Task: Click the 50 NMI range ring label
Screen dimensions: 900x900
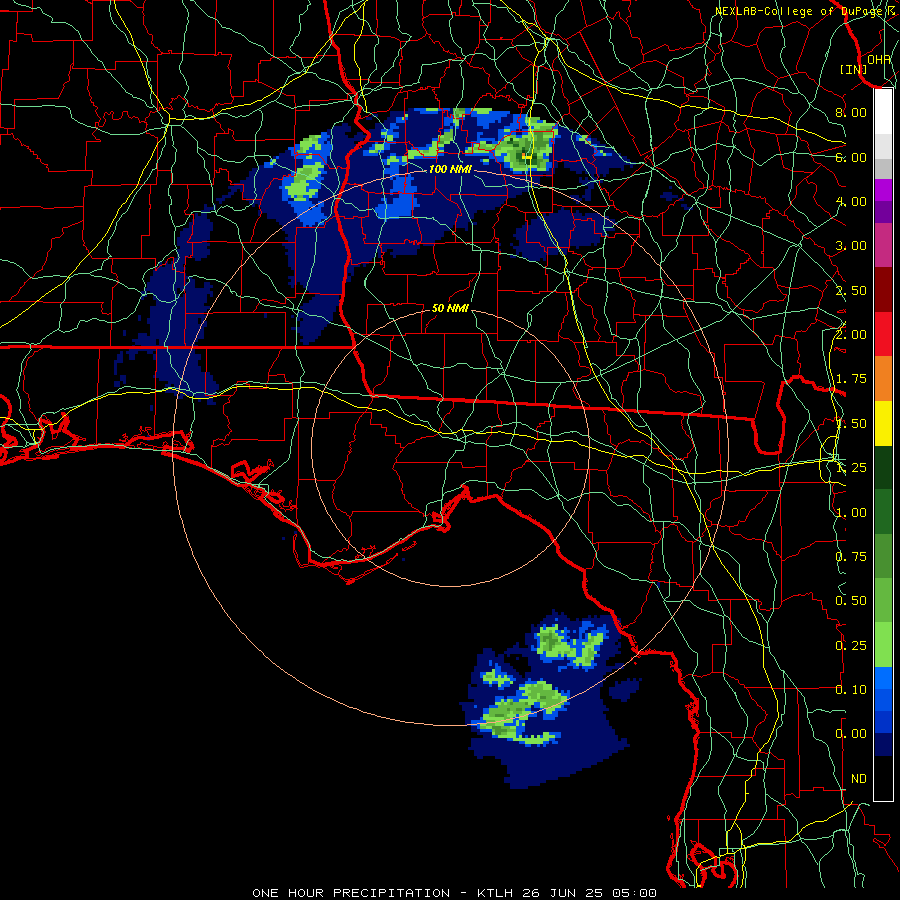Action: [x=450, y=308]
